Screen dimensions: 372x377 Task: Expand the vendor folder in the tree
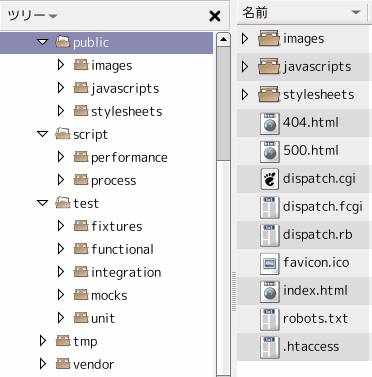43,364
